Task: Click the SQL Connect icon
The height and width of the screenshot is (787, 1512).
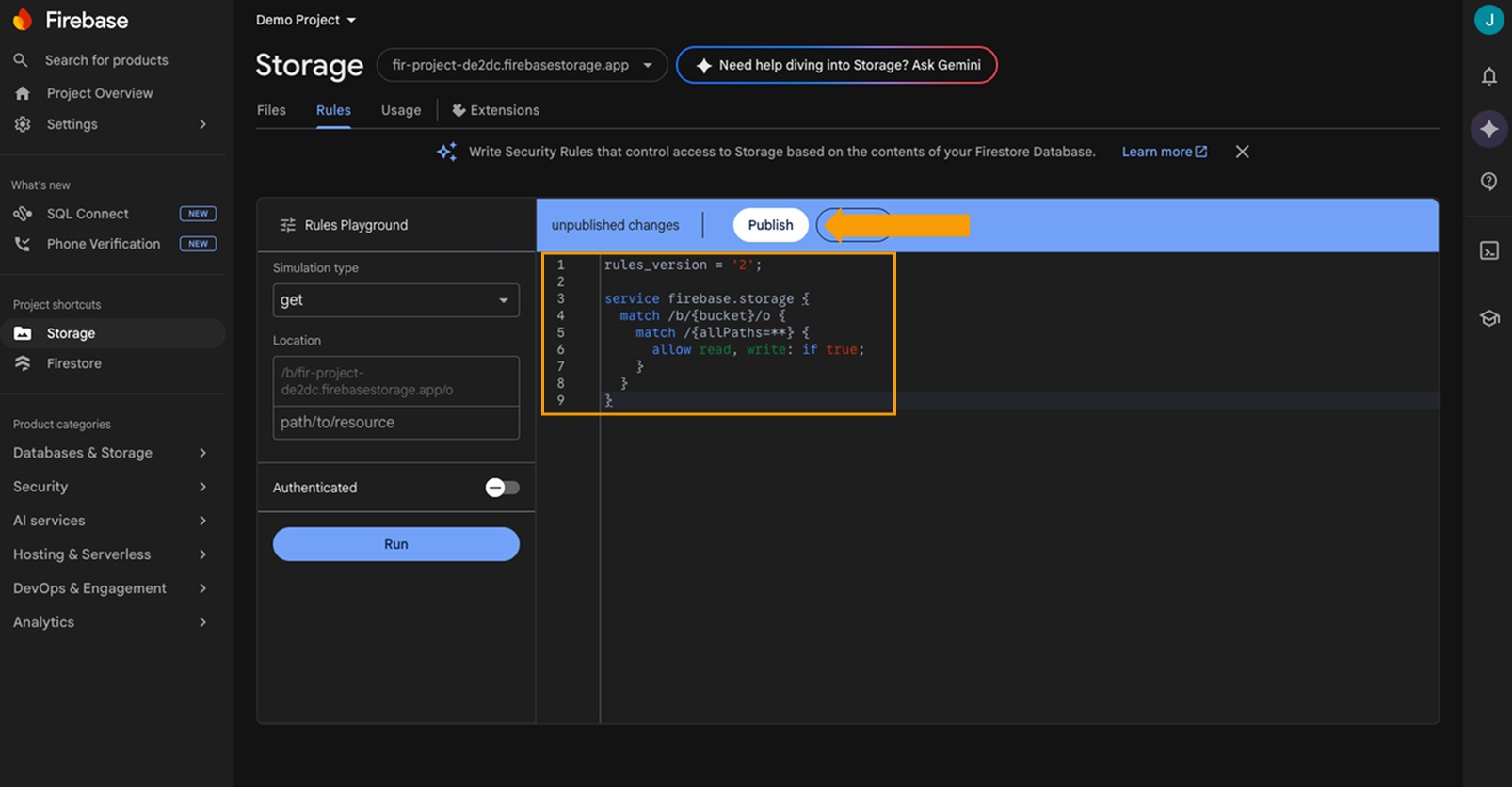Action: [x=23, y=214]
